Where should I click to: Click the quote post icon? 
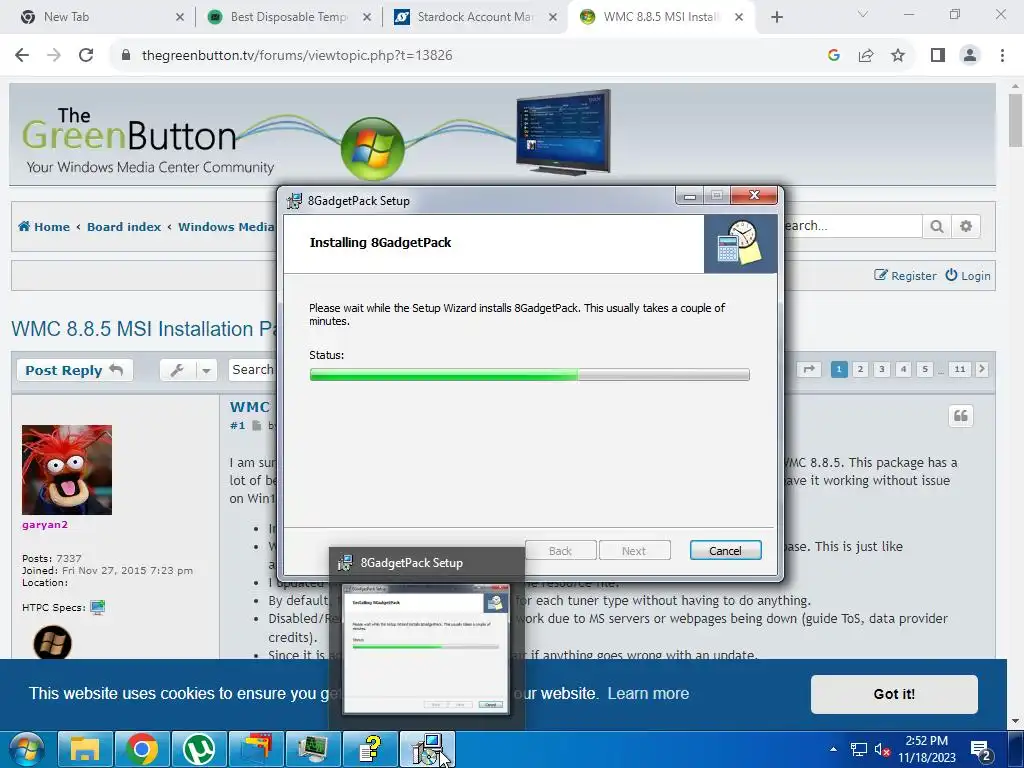pos(961,416)
